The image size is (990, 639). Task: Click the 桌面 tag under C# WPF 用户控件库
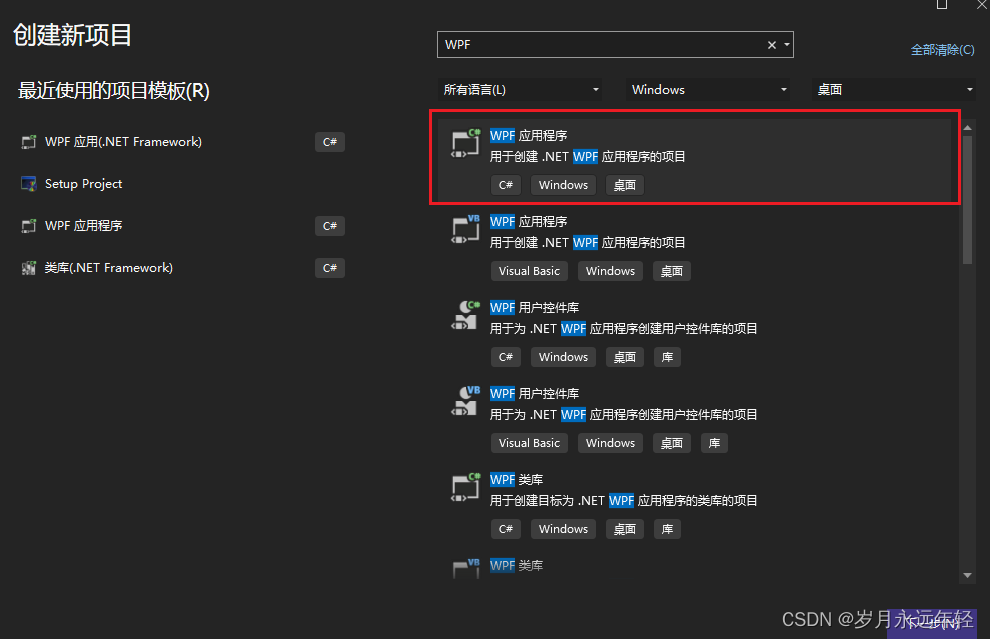(x=624, y=357)
